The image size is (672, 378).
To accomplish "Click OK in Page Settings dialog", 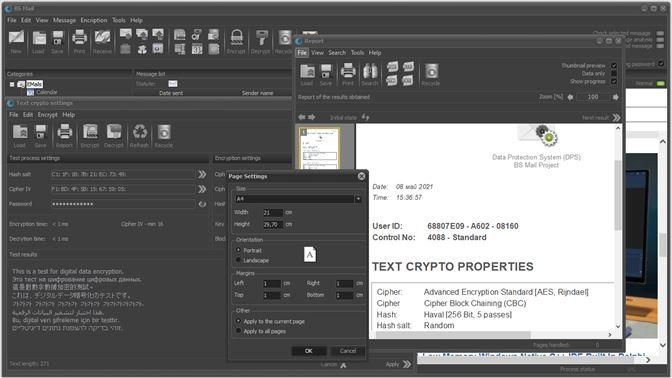I will coord(309,351).
